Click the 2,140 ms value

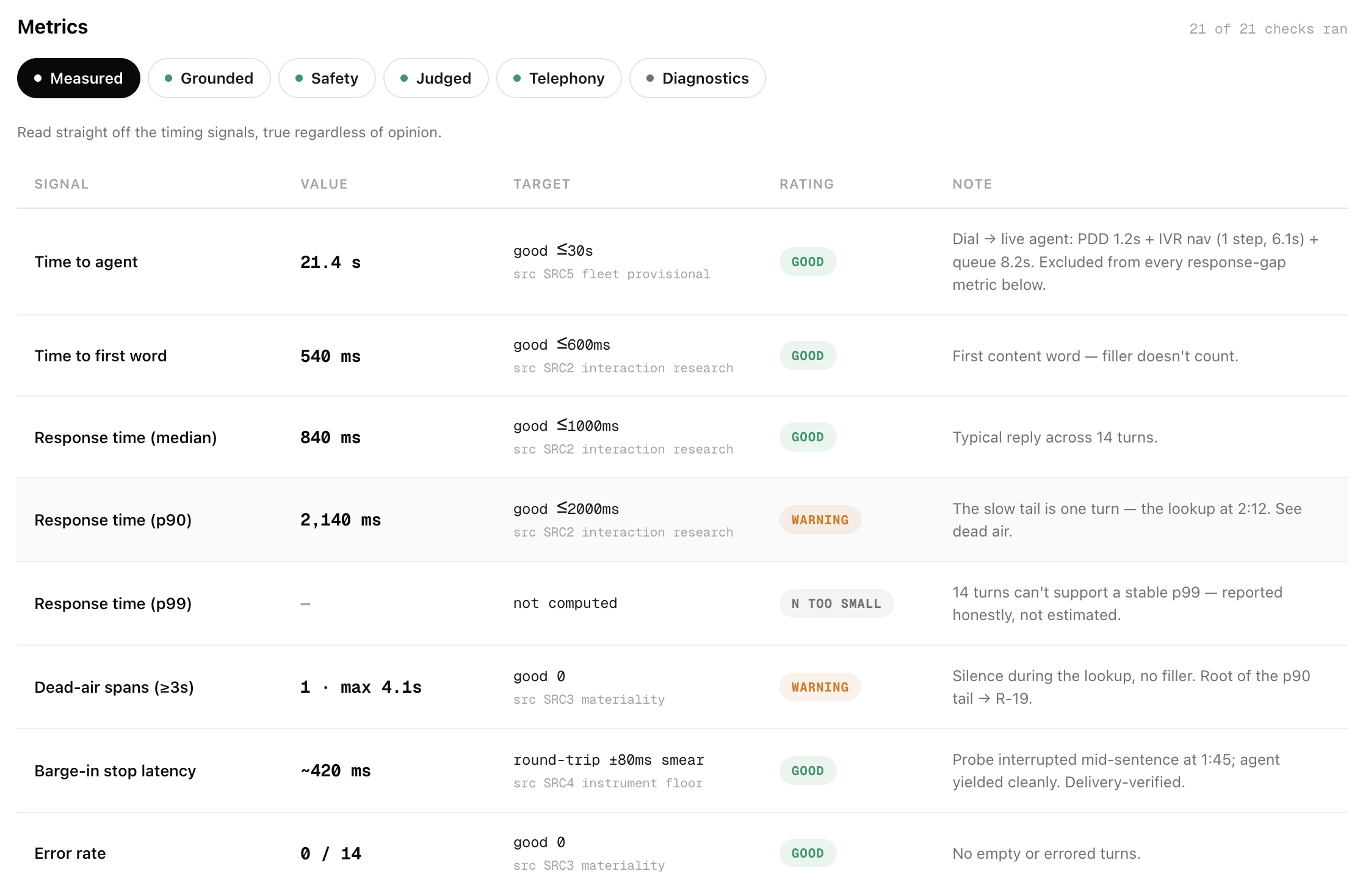pos(341,520)
